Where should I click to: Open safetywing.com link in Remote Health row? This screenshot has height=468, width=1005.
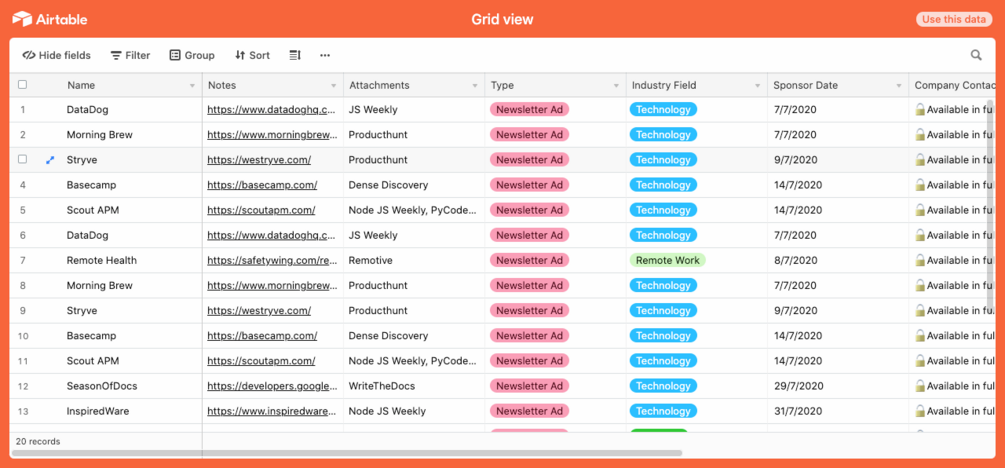[272, 260]
